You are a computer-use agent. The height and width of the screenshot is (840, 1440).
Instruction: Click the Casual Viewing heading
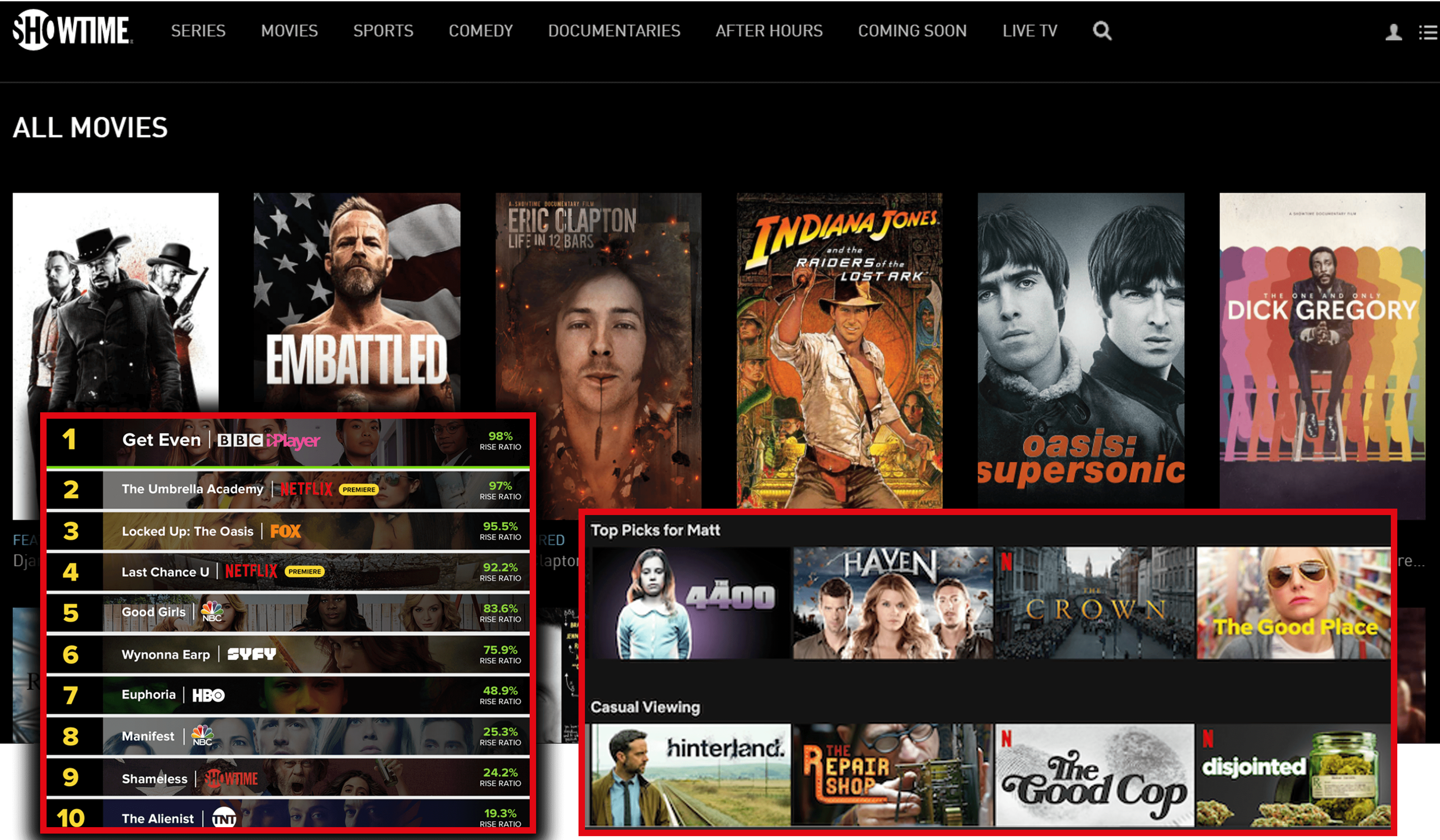[x=645, y=707]
